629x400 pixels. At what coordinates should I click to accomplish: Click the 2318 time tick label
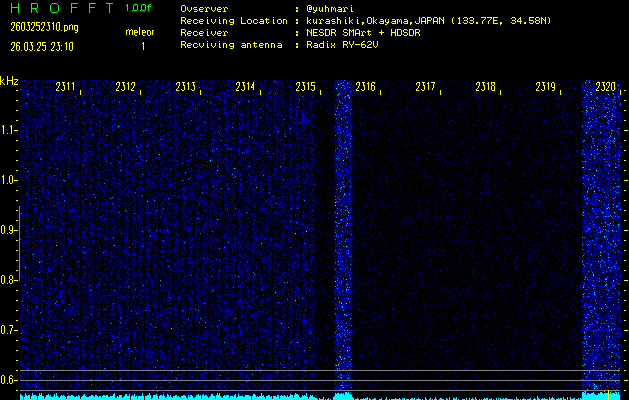coord(485,88)
